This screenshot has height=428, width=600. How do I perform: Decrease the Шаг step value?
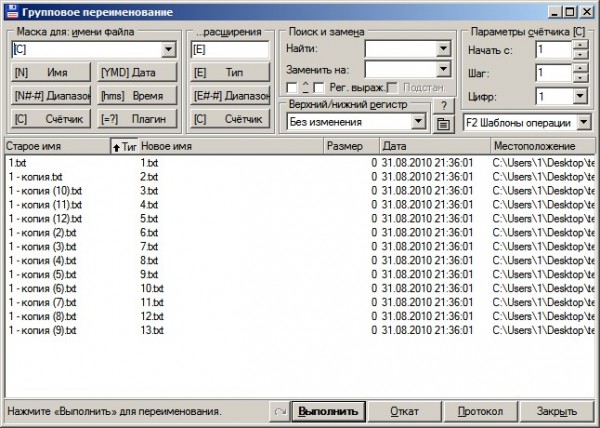coord(580,77)
